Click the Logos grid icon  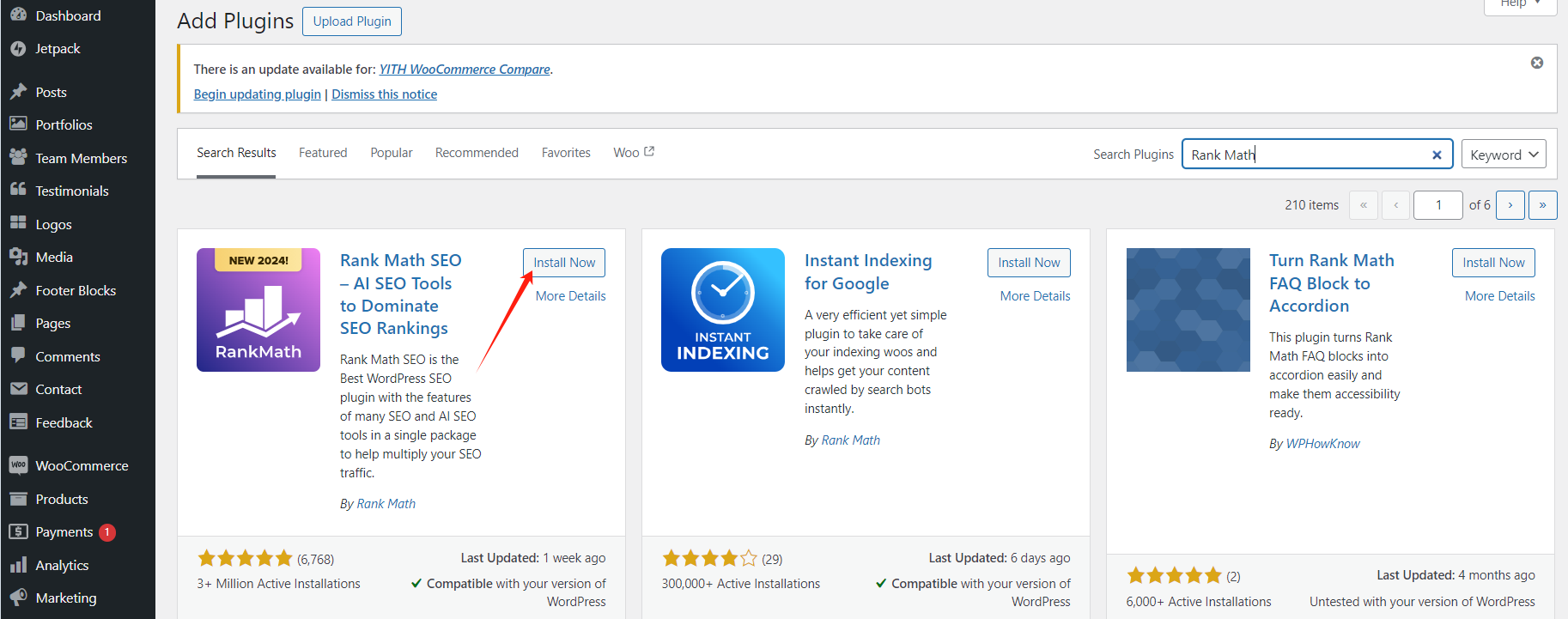[x=18, y=223]
